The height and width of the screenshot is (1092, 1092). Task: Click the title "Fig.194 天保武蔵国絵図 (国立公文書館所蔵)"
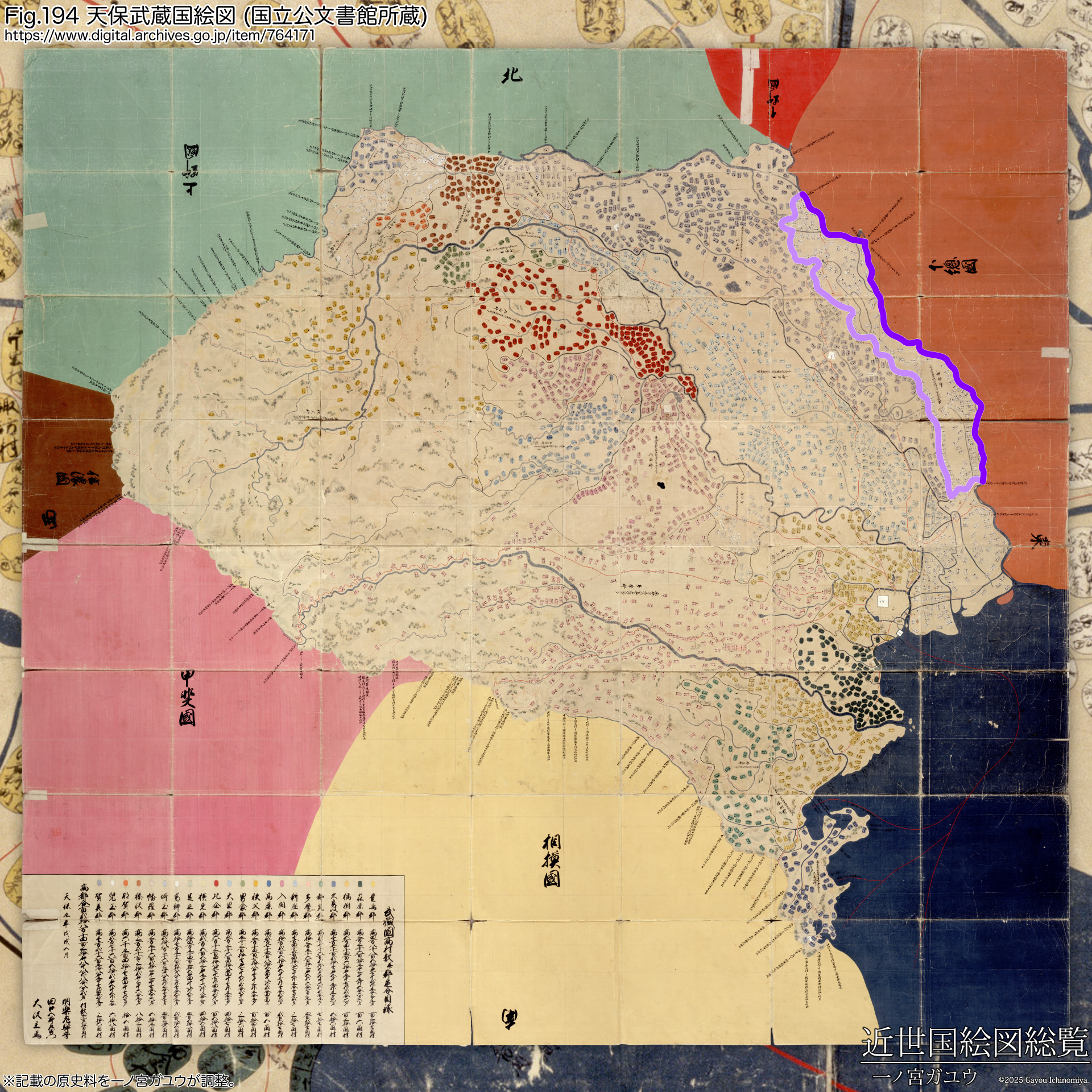[216, 15]
